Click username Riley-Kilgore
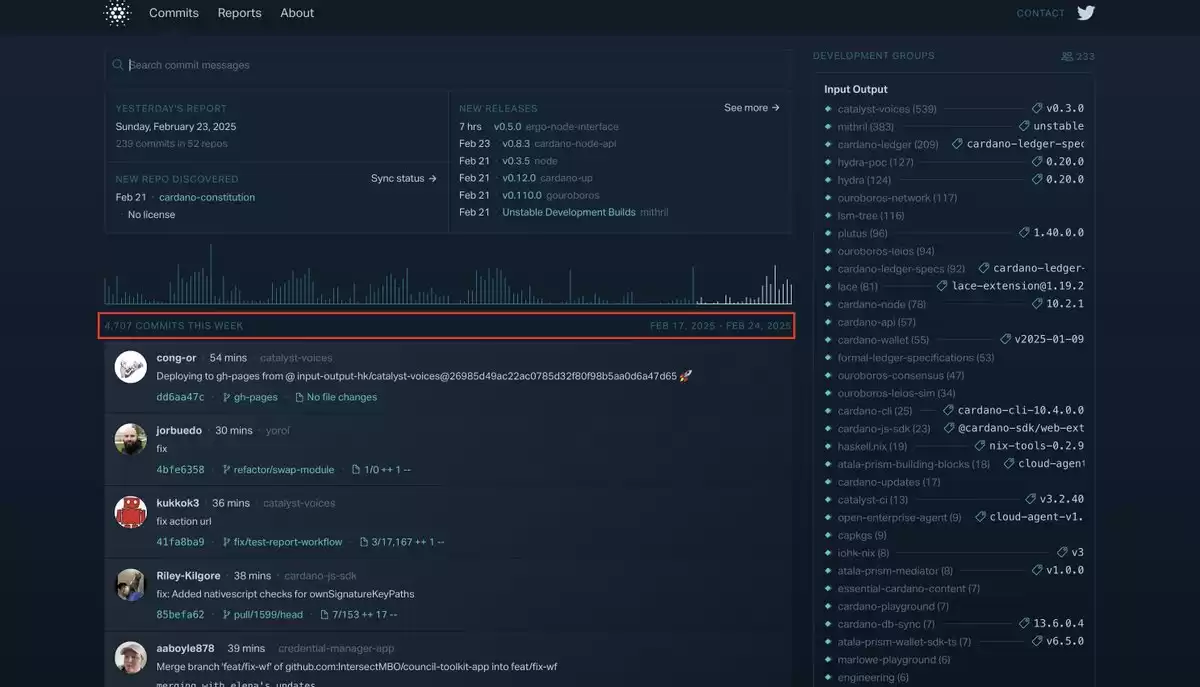The width and height of the screenshot is (1200, 687). point(188,576)
